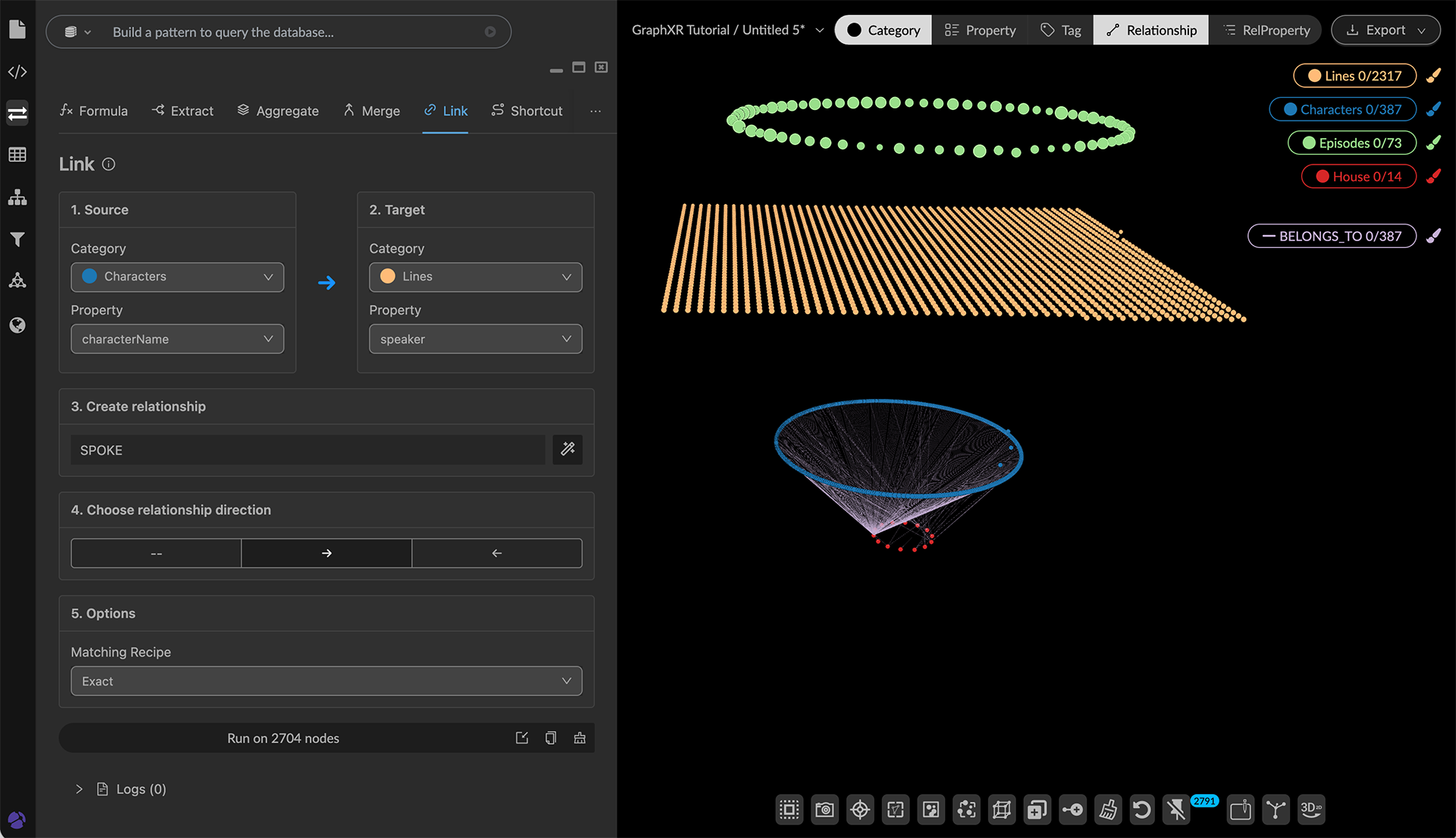This screenshot has height=838, width=1456.
Task: Click the unpin nodes icon
Action: (x=1176, y=810)
